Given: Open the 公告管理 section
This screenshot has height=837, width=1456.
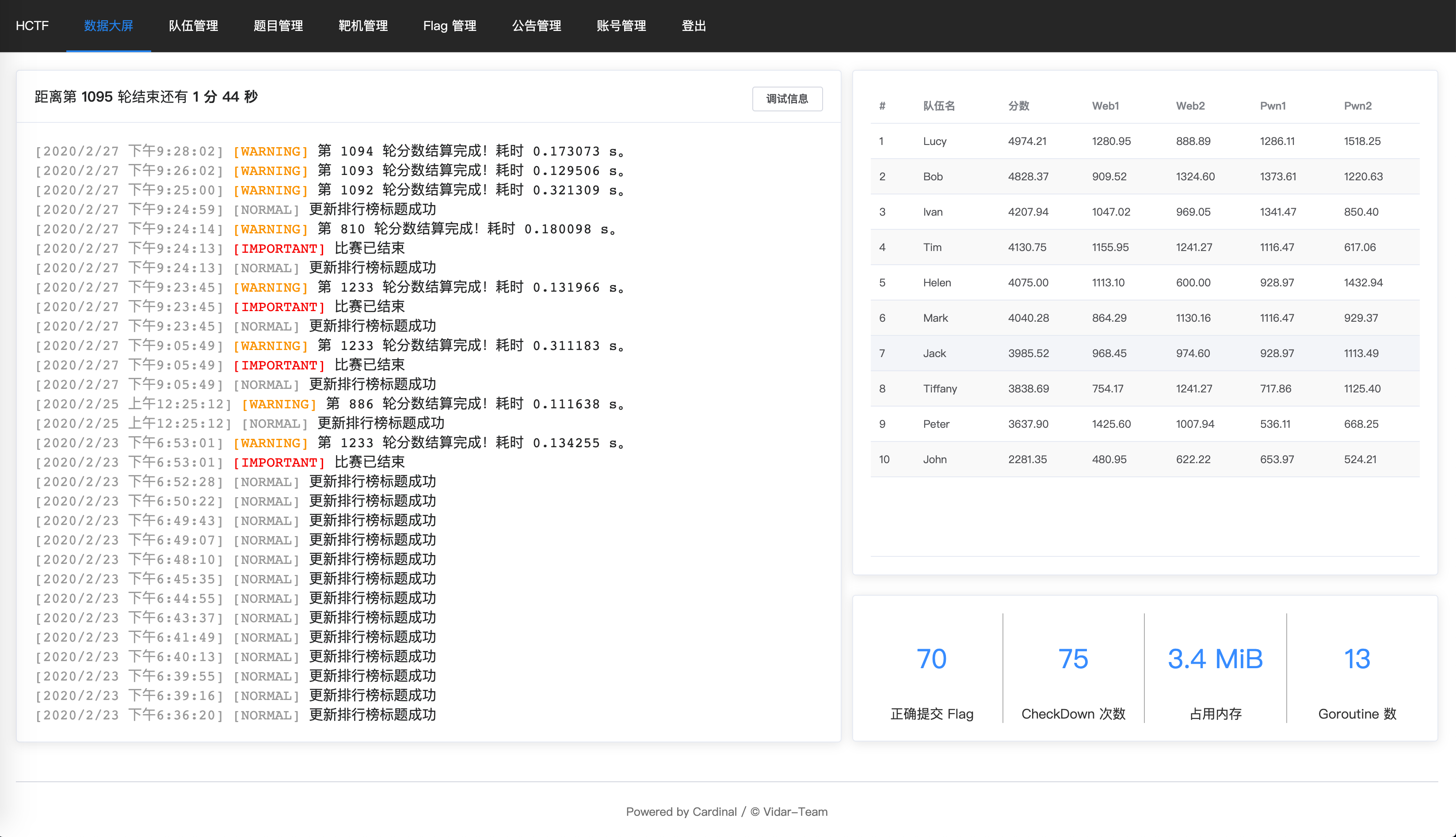Looking at the screenshot, I should [536, 26].
